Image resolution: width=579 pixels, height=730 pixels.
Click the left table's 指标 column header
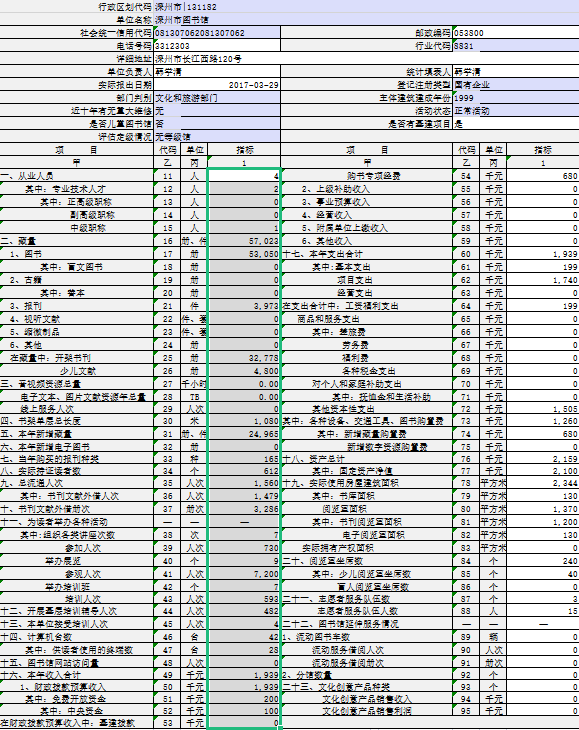[244, 150]
